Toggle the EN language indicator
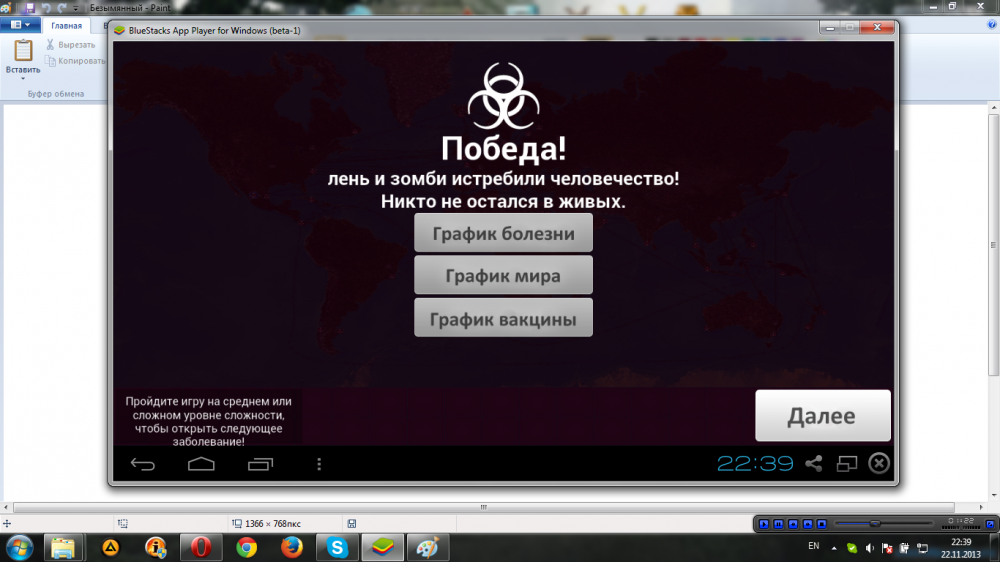The height and width of the screenshot is (562, 1000). tap(814, 546)
